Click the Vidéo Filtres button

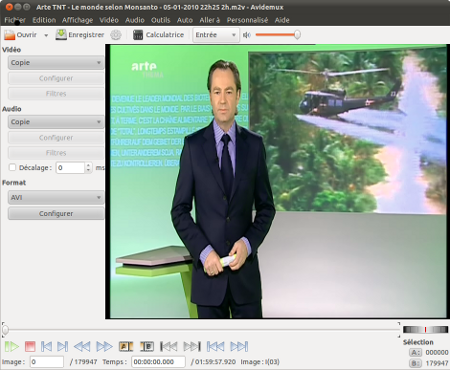tap(56, 94)
